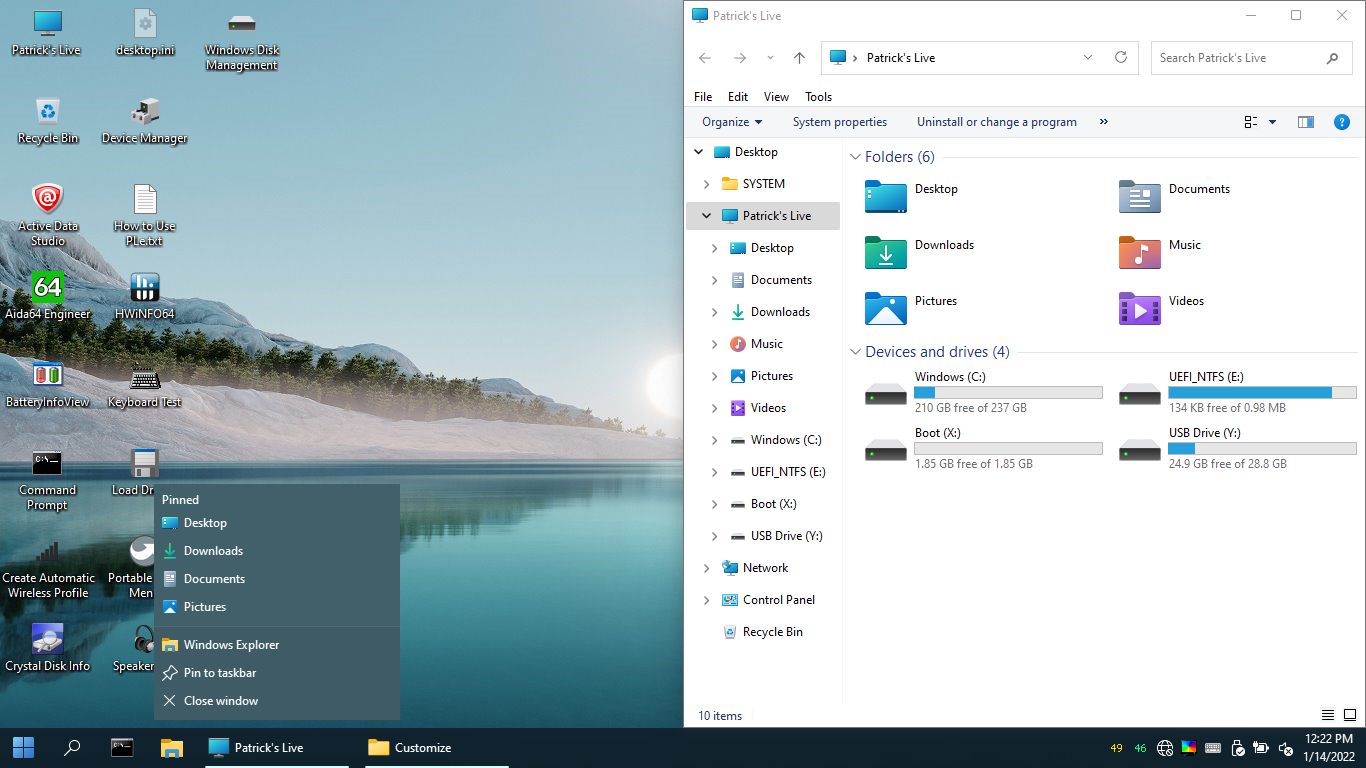Viewport: 1366px width, 768px height.
Task: Open the Edit menu
Action: click(738, 97)
